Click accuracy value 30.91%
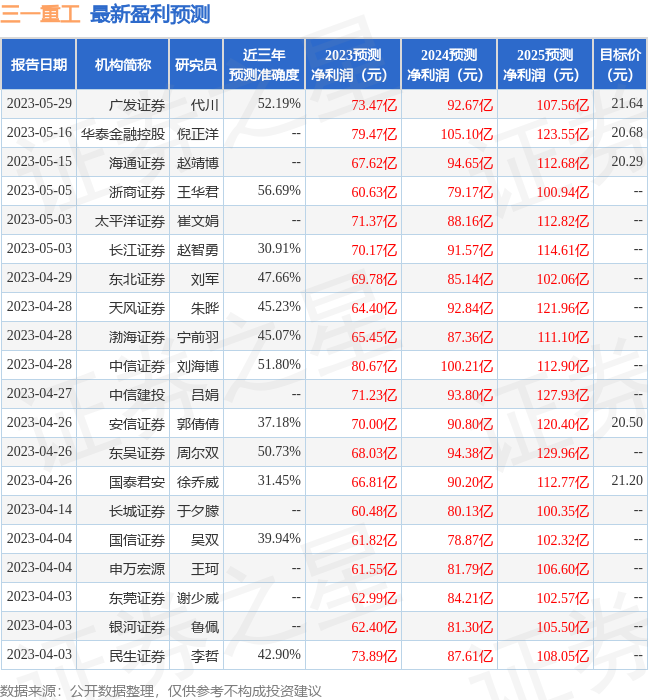 (x=279, y=249)
